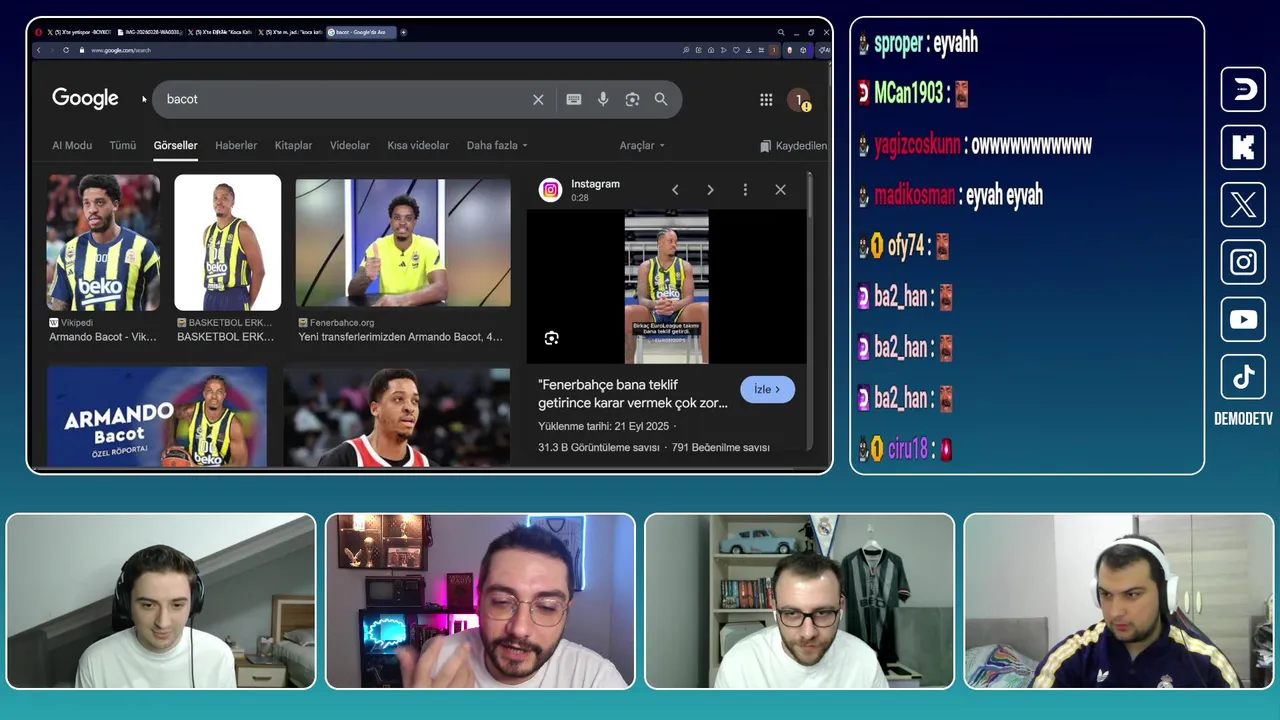Open "Fenerbahçe bana teklif getirince" title link
1280x720 pixels.
coord(633,393)
